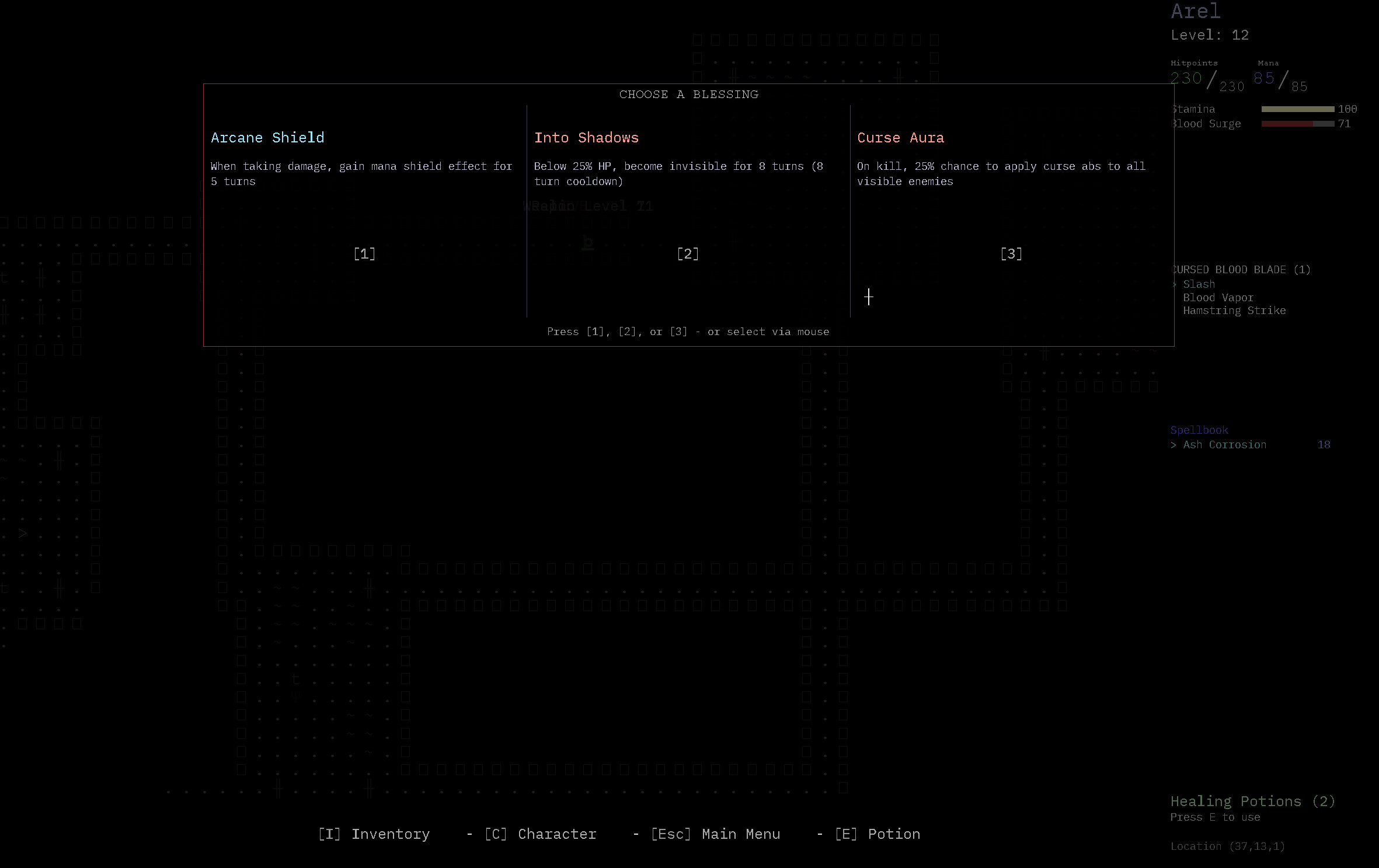
Task: Click the CURSED BLOOD BLADE (1) weapon label
Action: click(1241, 270)
